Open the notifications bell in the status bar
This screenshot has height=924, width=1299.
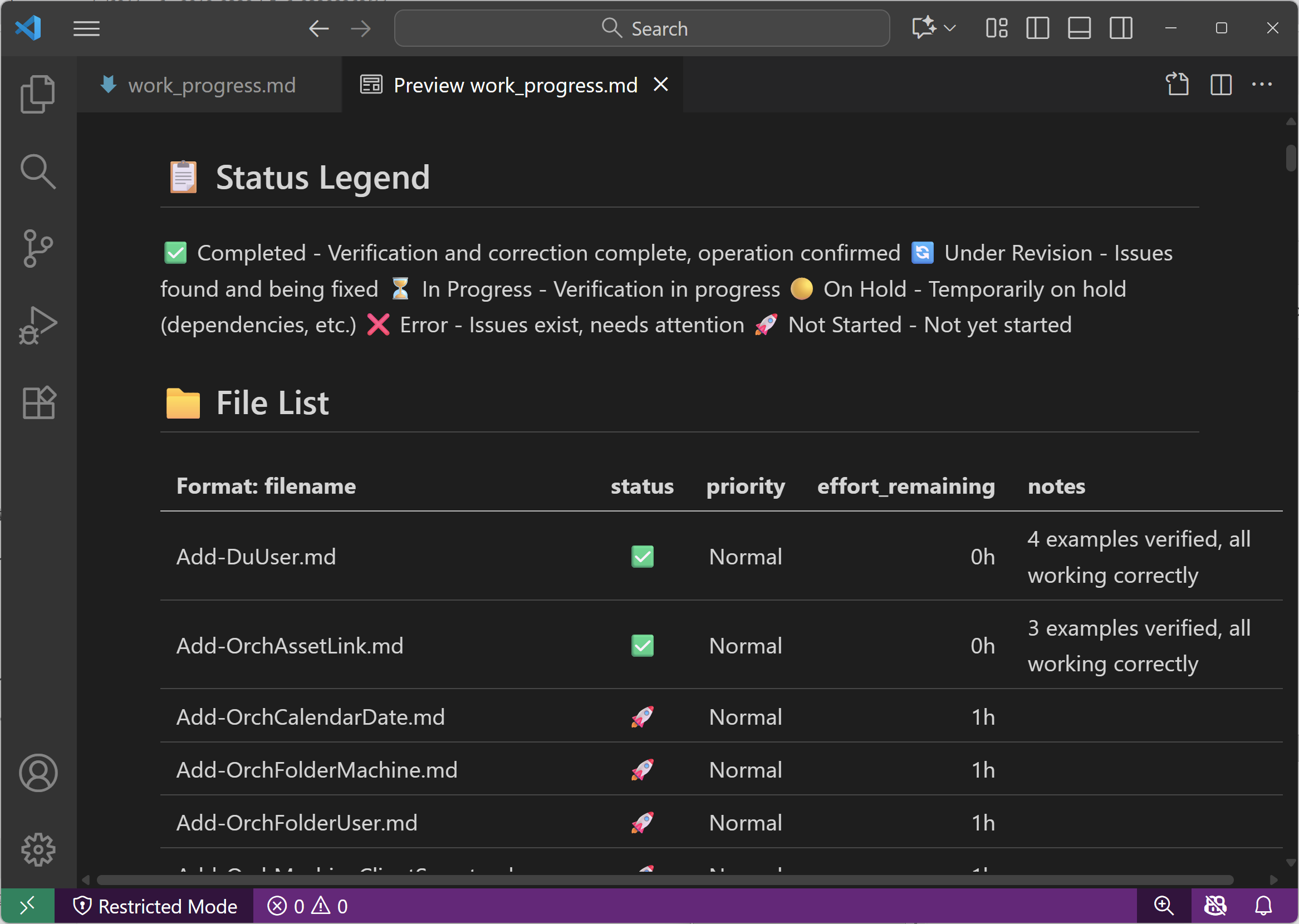coord(1262,906)
